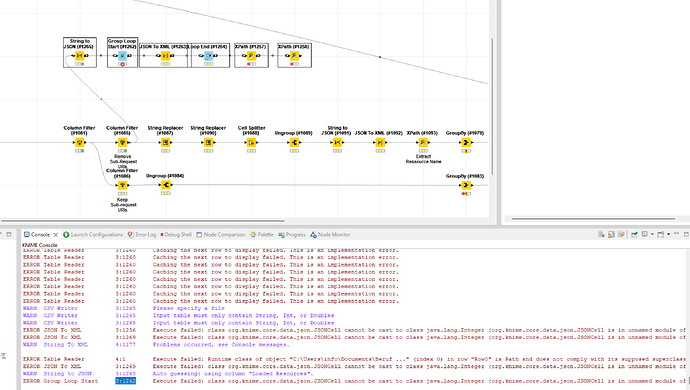Click ERROR JSON To XML 3:1256 line
690x390 pixels.
pyautogui.click(x=354, y=330)
